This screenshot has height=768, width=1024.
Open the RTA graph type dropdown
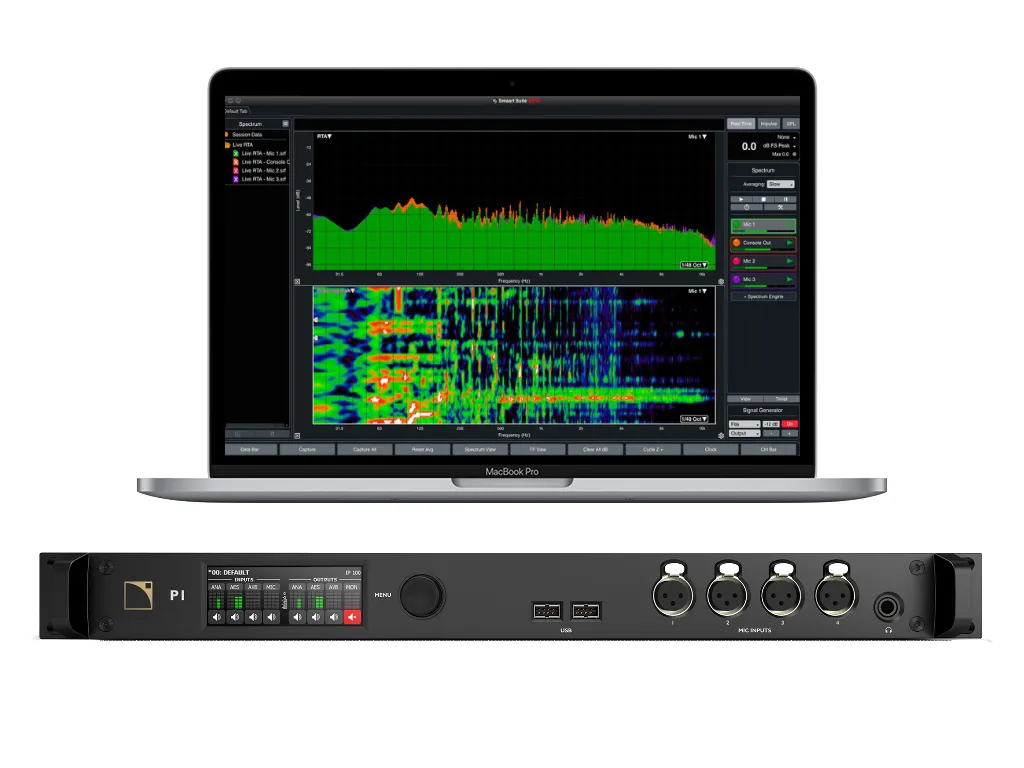tap(325, 135)
